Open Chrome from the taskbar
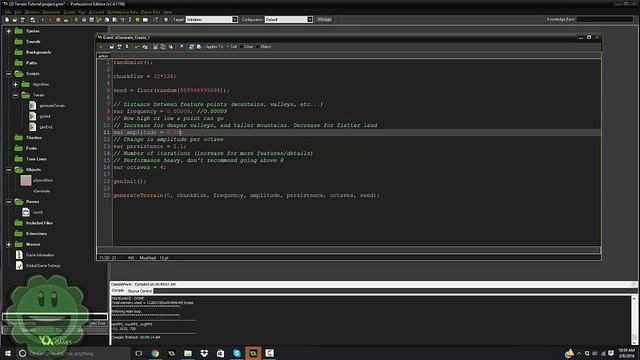This screenshot has height=360, width=640. pyautogui.click(x=155, y=353)
